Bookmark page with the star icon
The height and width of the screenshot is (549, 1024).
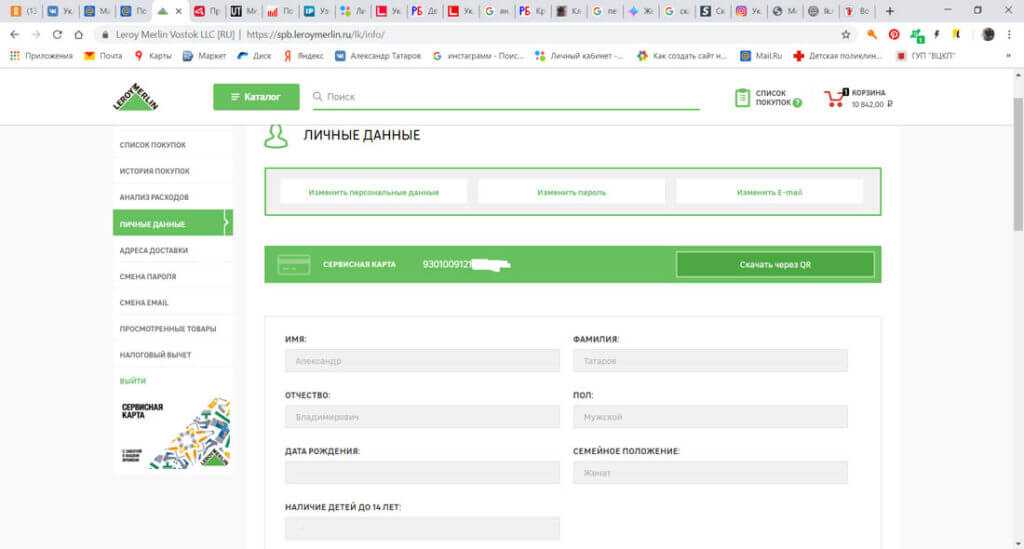(x=846, y=34)
